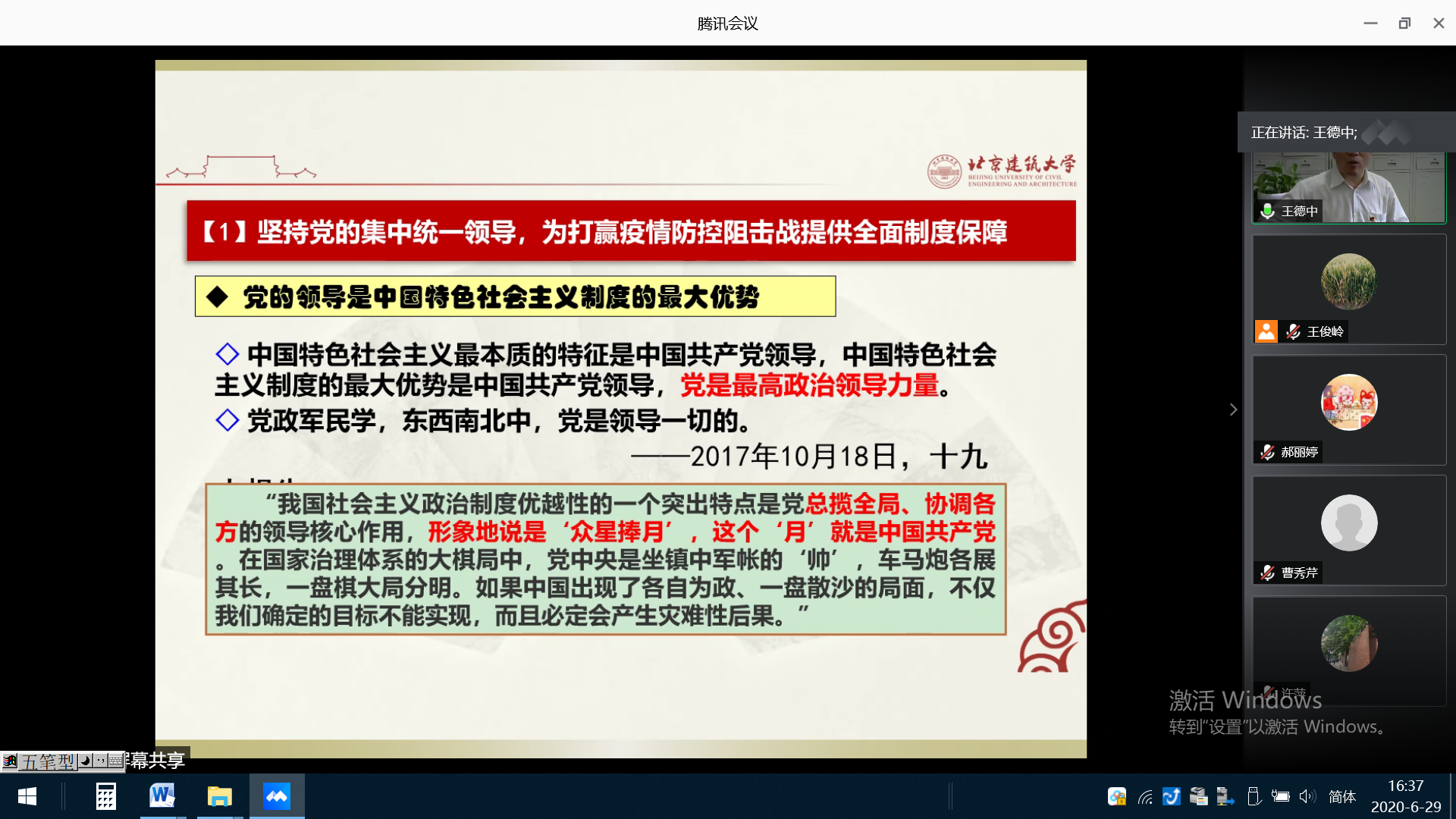This screenshot has height=819, width=1456.
Task: Click 郝丽婷's cartoon avatar
Action: (1348, 402)
